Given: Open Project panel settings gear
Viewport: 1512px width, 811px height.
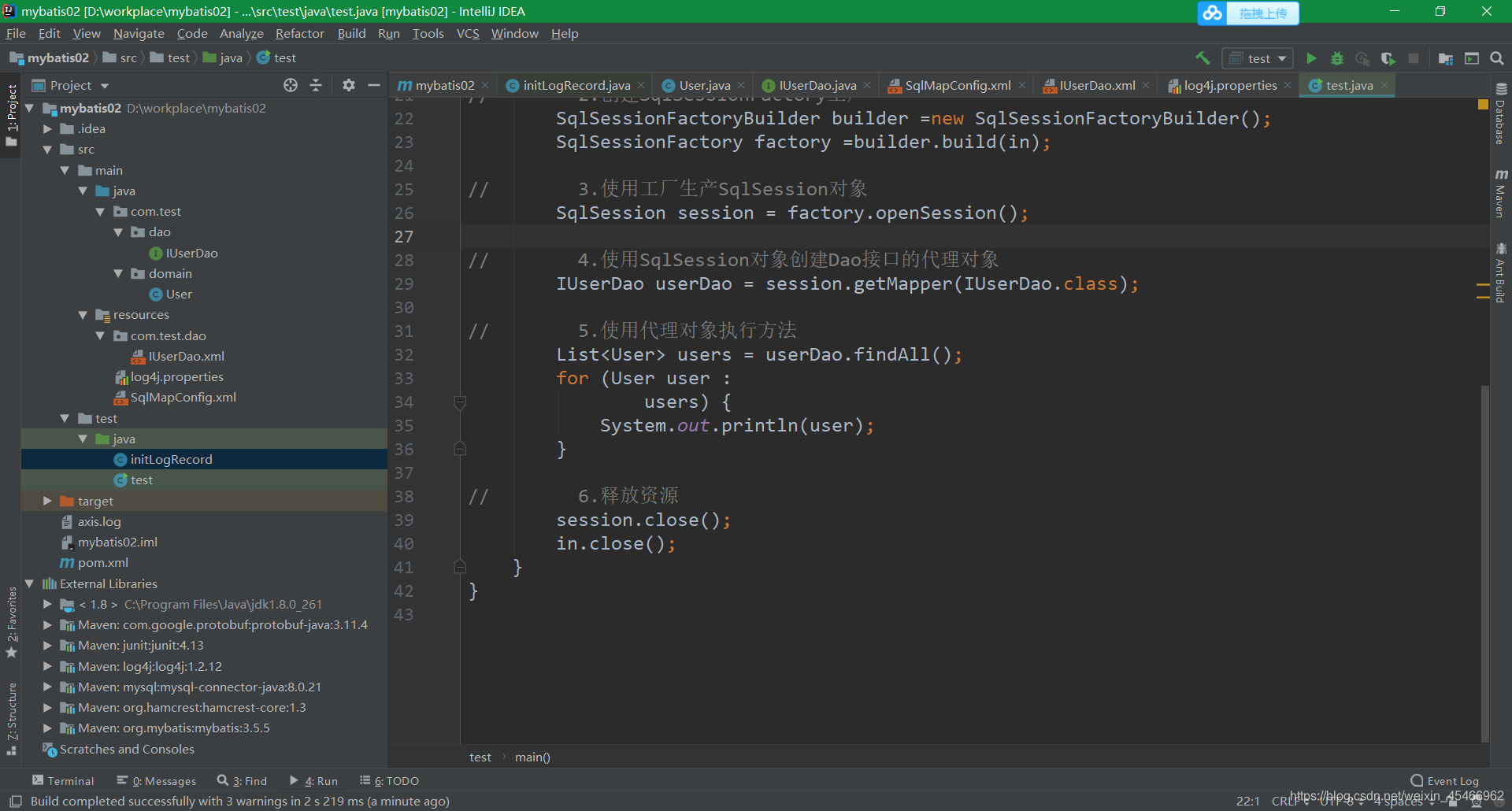Looking at the screenshot, I should pyautogui.click(x=349, y=85).
